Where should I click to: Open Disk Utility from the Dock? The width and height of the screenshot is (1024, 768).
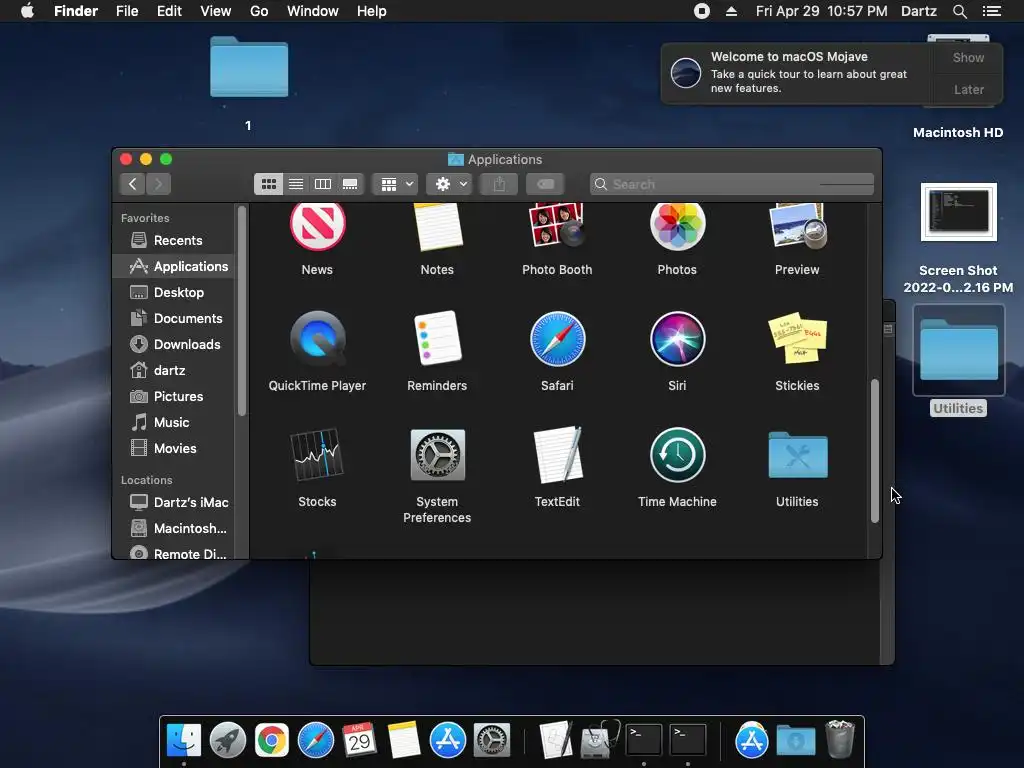point(598,740)
